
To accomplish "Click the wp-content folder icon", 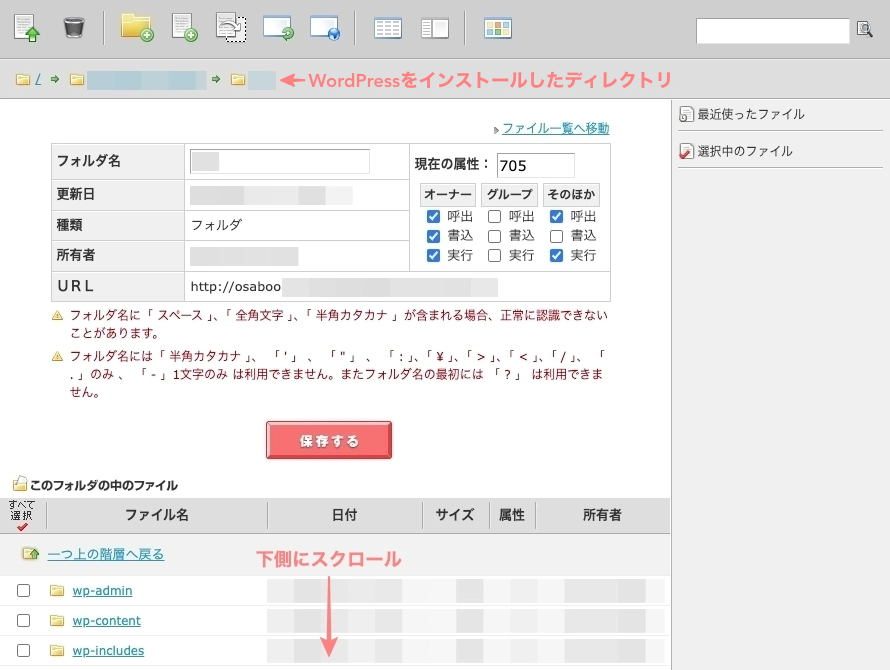I will point(57,621).
